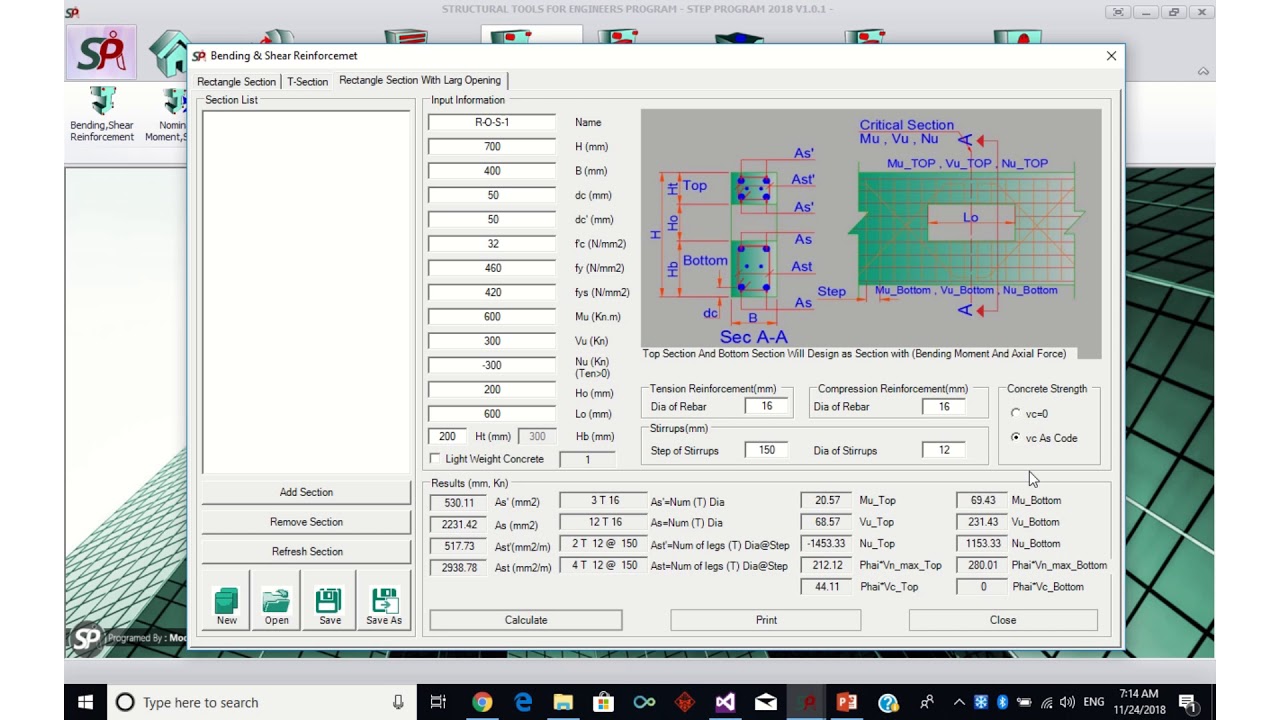The height and width of the screenshot is (720, 1280).
Task: Click Dia of Stirrups field
Action: (944, 450)
